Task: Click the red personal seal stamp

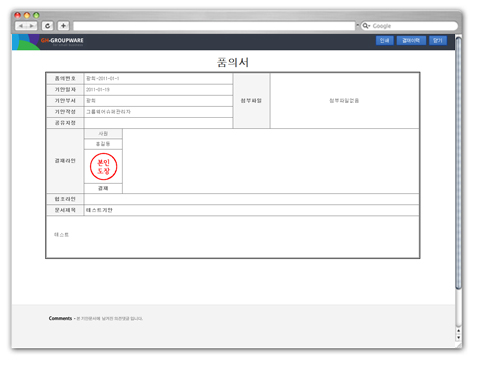Action: (103, 166)
